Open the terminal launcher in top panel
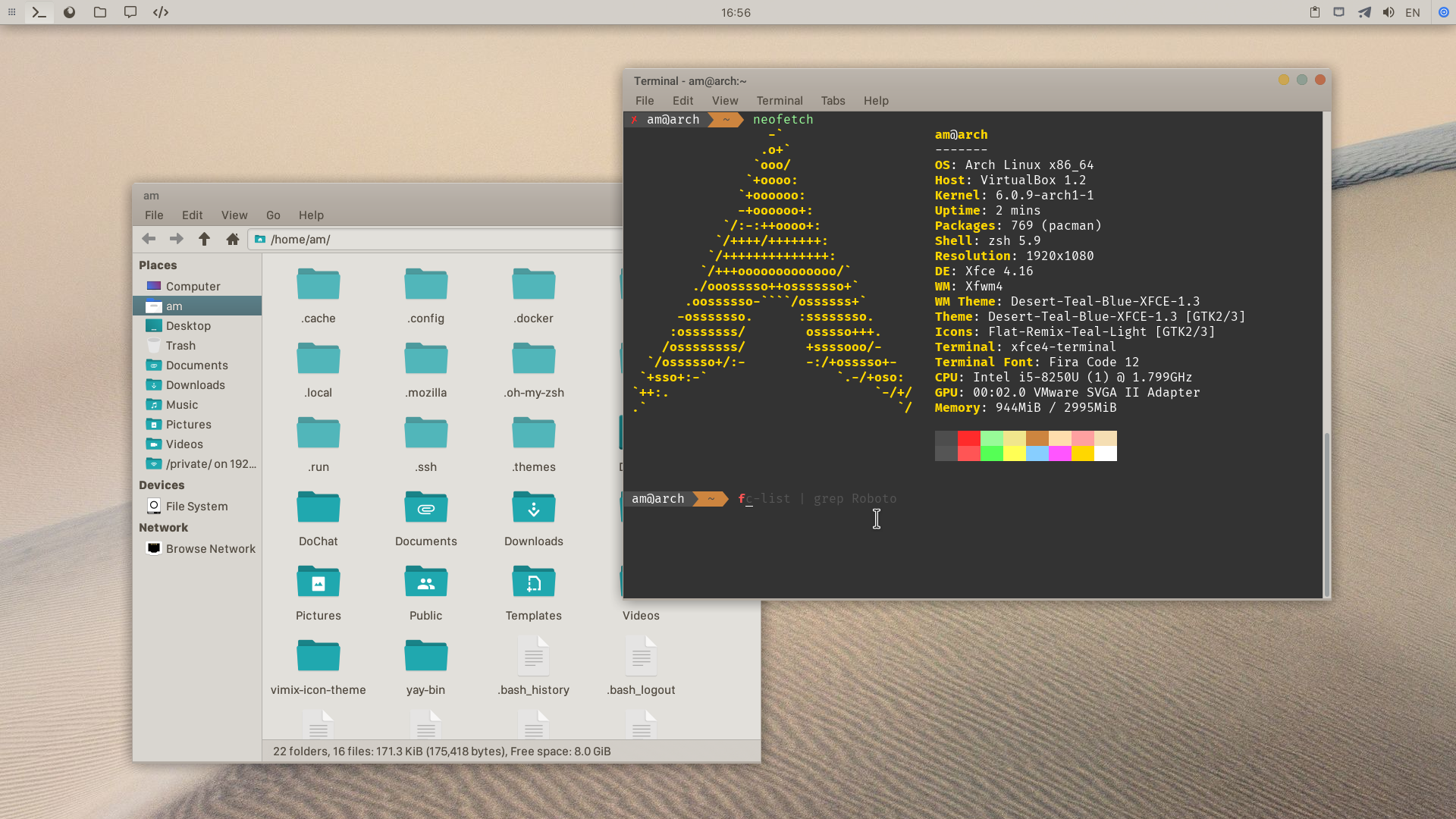 point(39,12)
